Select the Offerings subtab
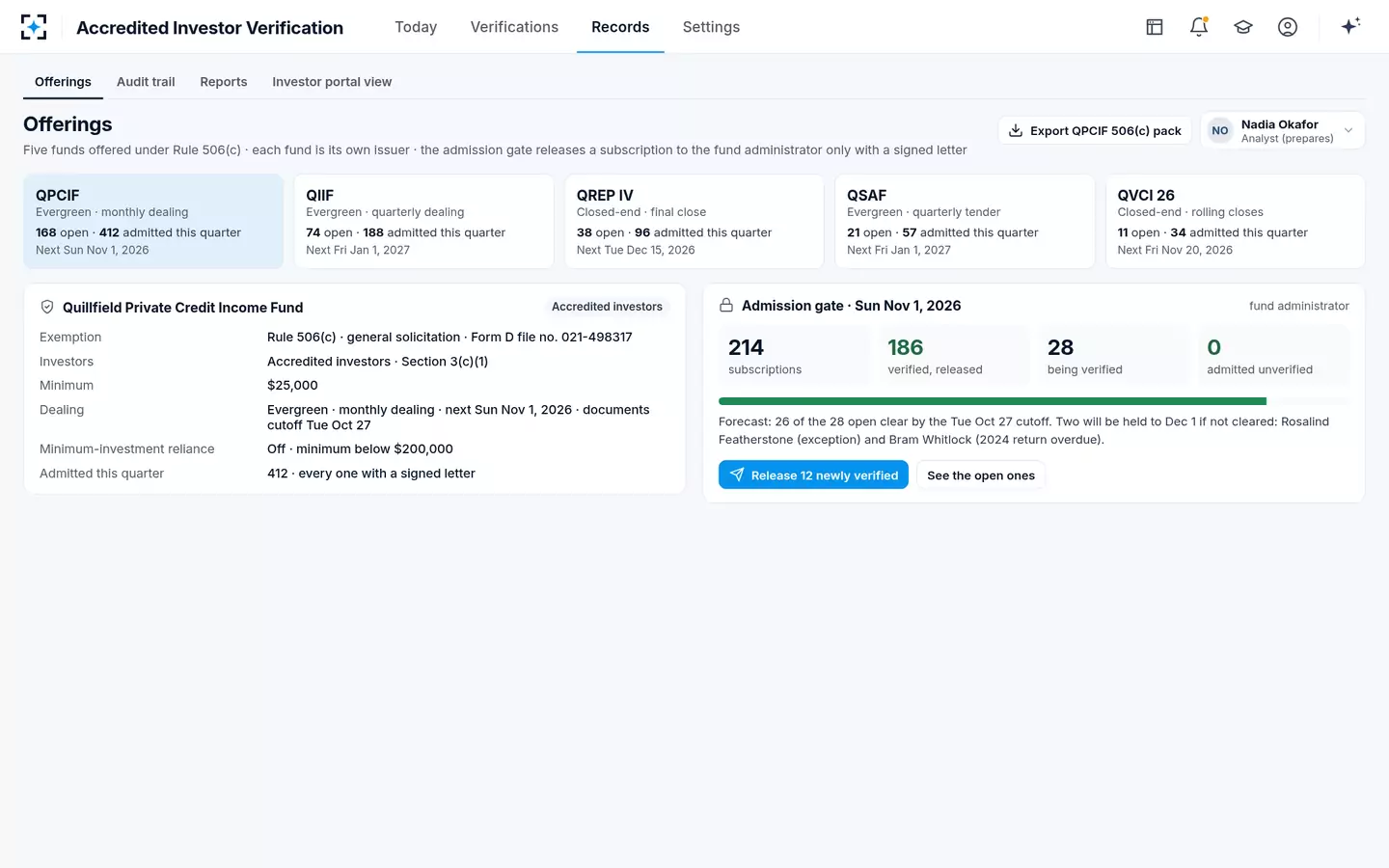The image size is (1389, 868). pos(63,82)
